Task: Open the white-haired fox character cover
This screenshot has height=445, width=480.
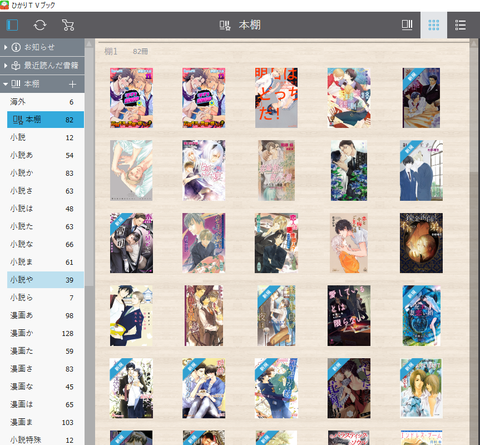Action: [x=204, y=170]
